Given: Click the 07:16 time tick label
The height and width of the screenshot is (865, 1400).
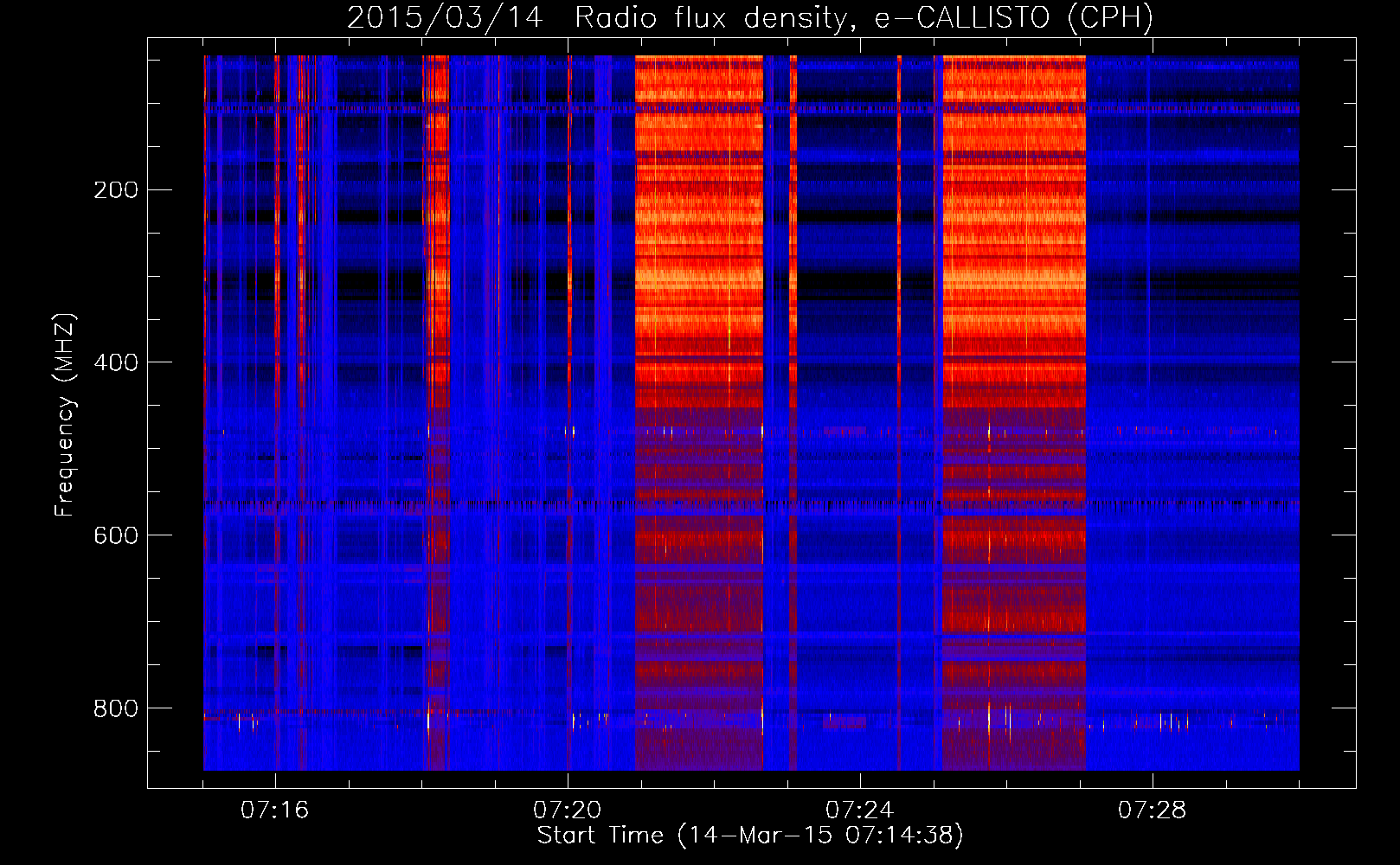Looking at the screenshot, I should [275, 811].
